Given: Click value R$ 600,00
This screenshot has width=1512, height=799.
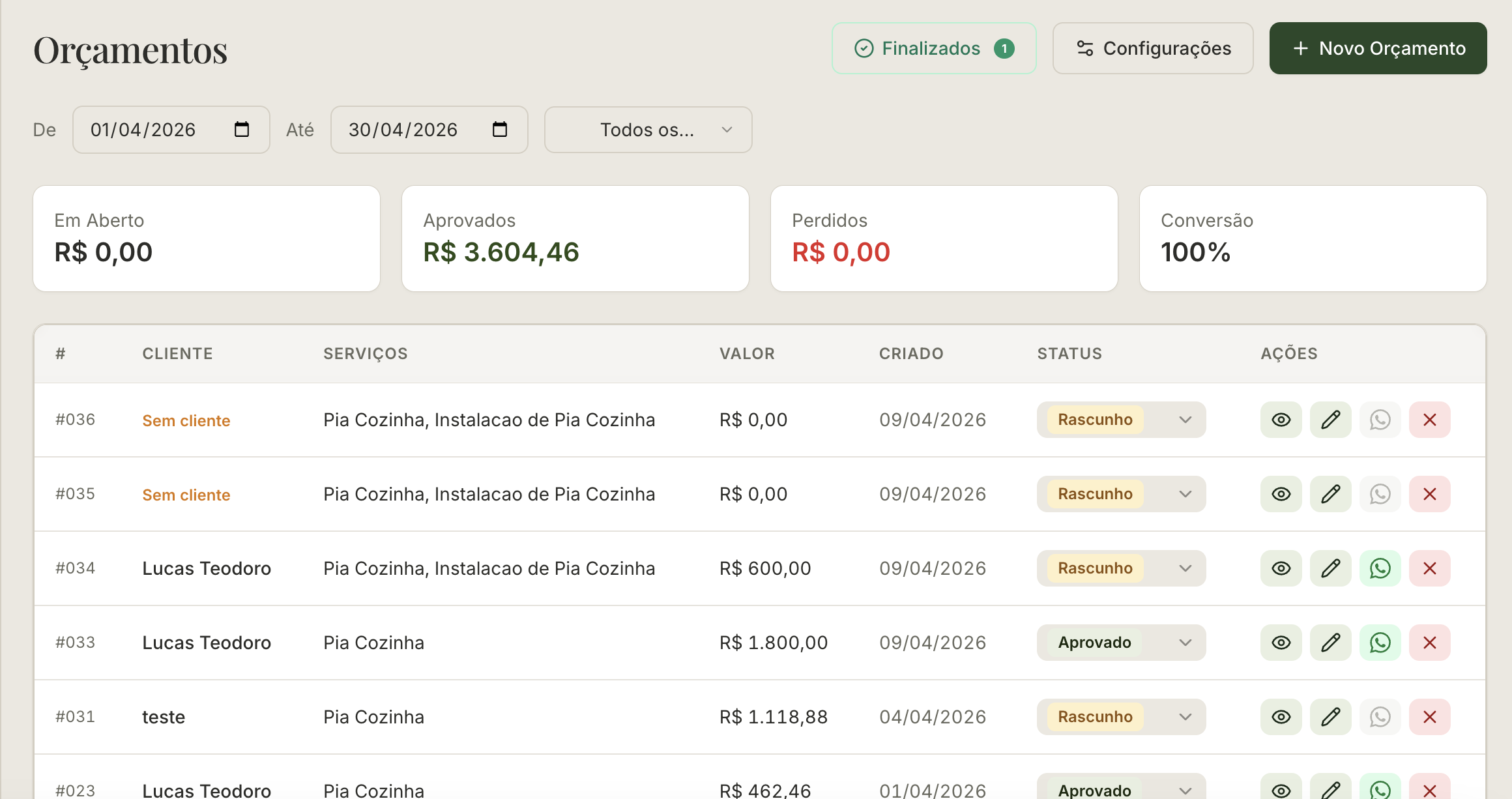Looking at the screenshot, I should 765,568.
